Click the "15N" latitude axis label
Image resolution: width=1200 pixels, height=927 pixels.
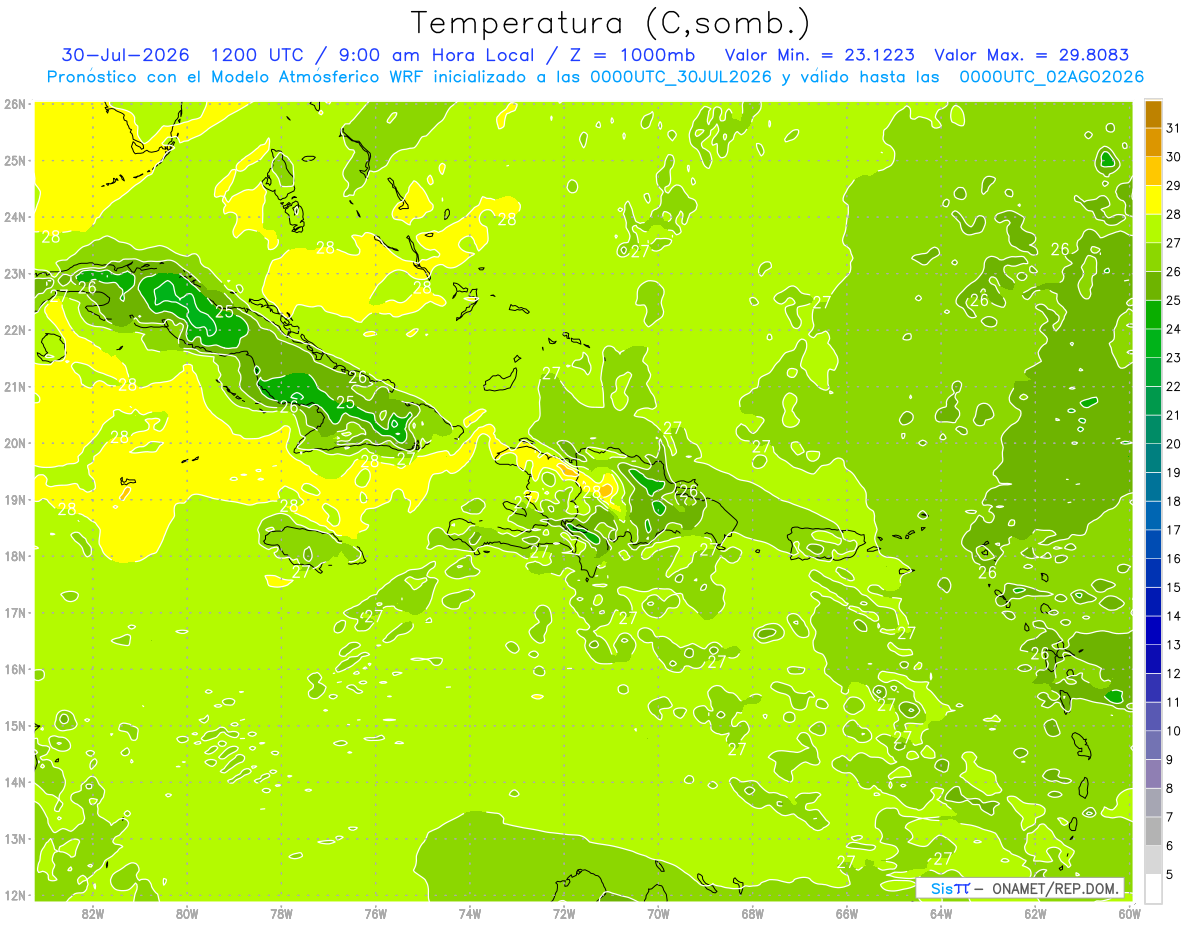pos(15,725)
